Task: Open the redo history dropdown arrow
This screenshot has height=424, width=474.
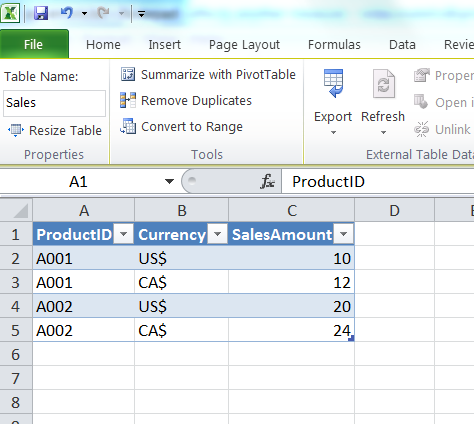Action: 121,13
